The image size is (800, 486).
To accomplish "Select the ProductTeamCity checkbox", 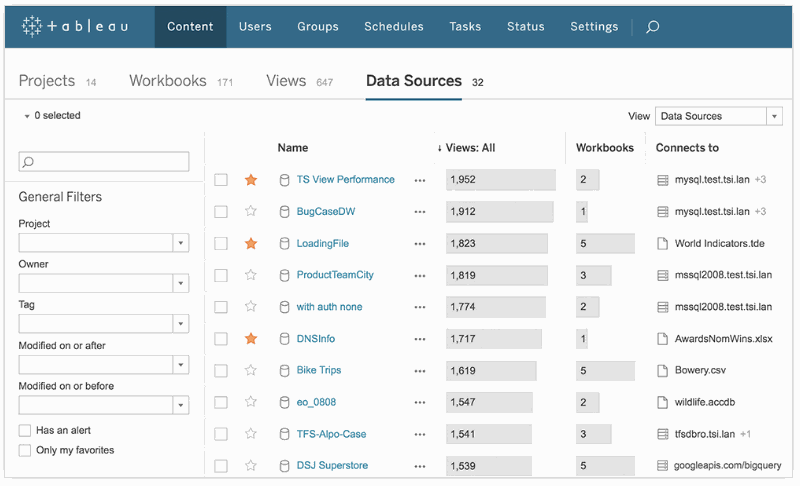I will pos(221,275).
